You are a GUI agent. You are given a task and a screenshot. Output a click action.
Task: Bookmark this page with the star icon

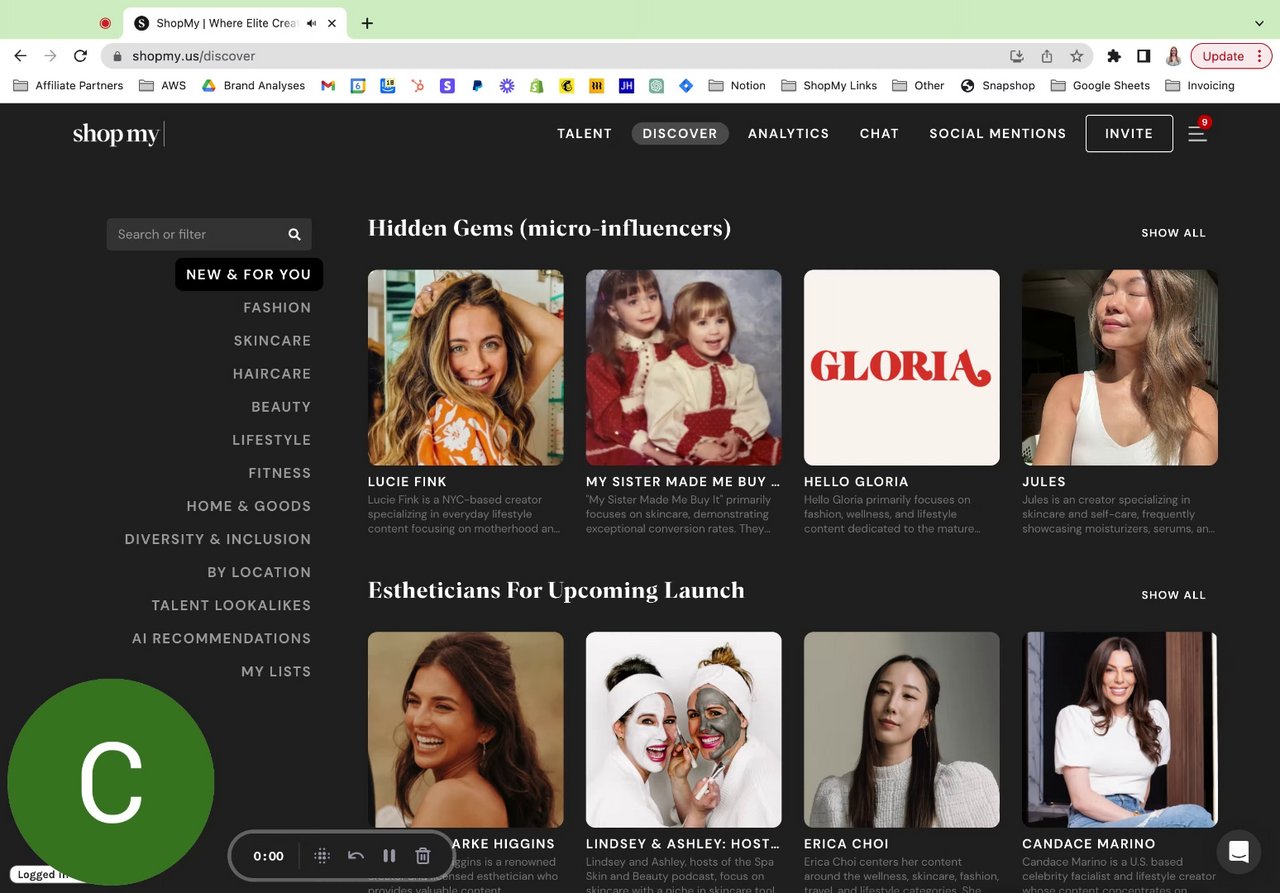point(1076,56)
